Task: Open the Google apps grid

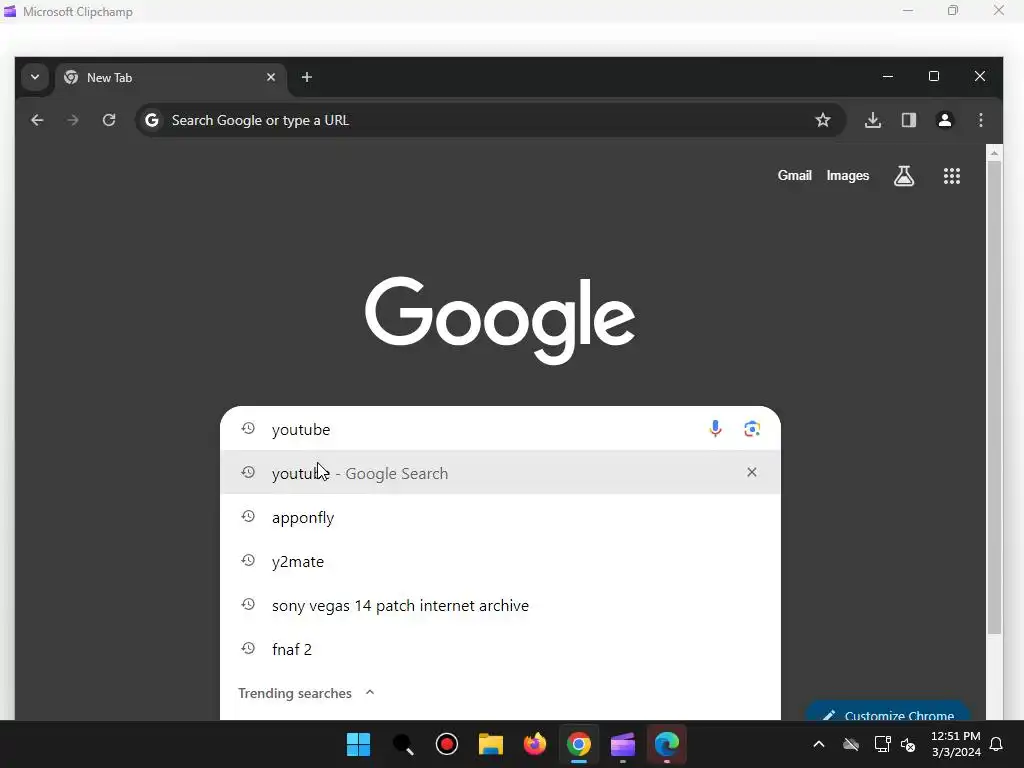Action: pyautogui.click(x=952, y=176)
